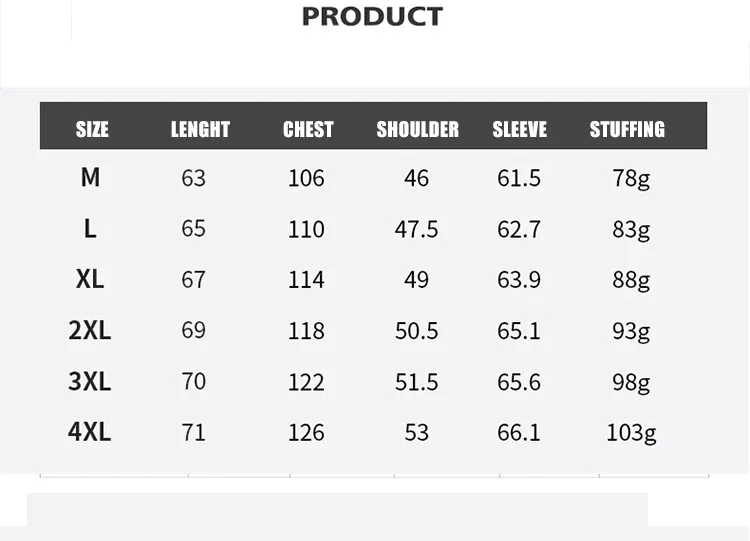Select stuffing value 103g in 4XL row

click(x=631, y=433)
